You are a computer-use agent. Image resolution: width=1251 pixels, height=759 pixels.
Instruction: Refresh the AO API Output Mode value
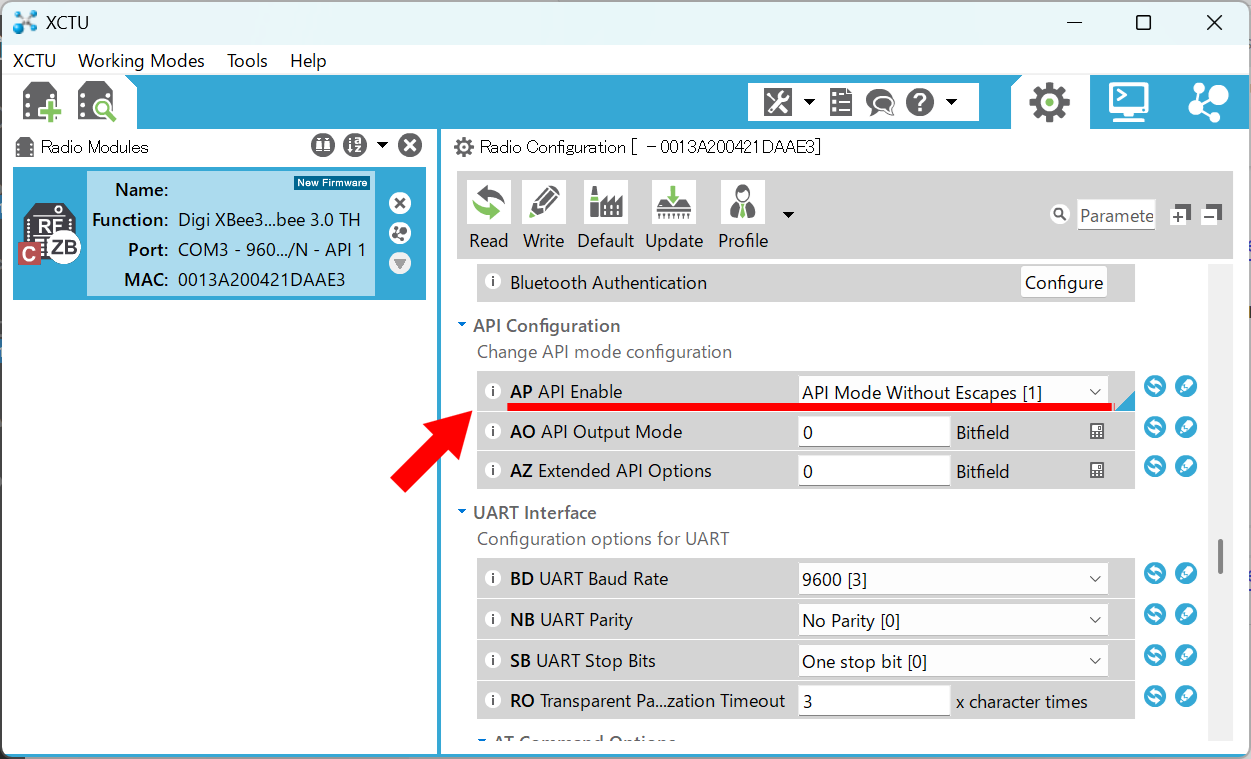pos(1155,427)
